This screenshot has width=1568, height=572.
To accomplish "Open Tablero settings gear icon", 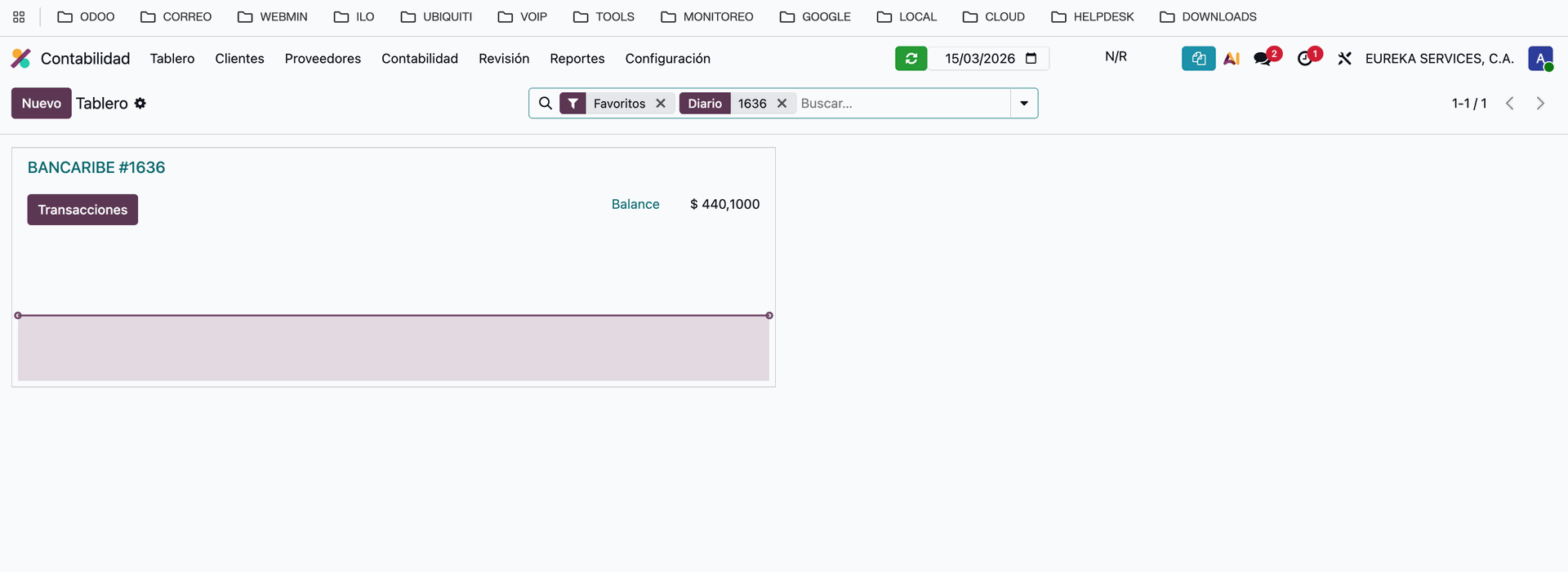I will [140, 104].
